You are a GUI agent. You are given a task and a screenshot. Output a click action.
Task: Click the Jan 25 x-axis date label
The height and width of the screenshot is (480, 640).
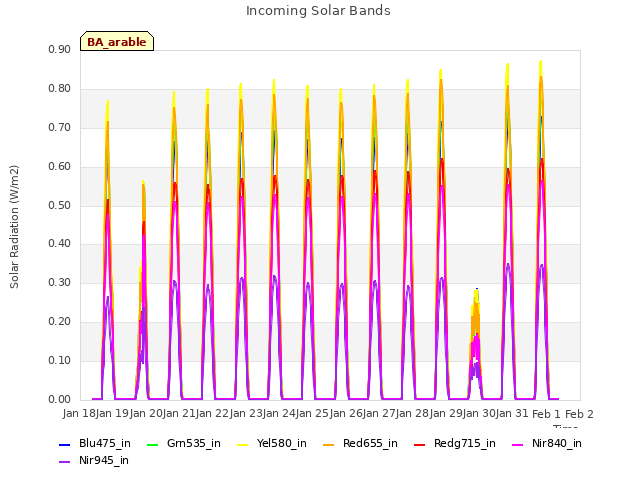[313, 414]
